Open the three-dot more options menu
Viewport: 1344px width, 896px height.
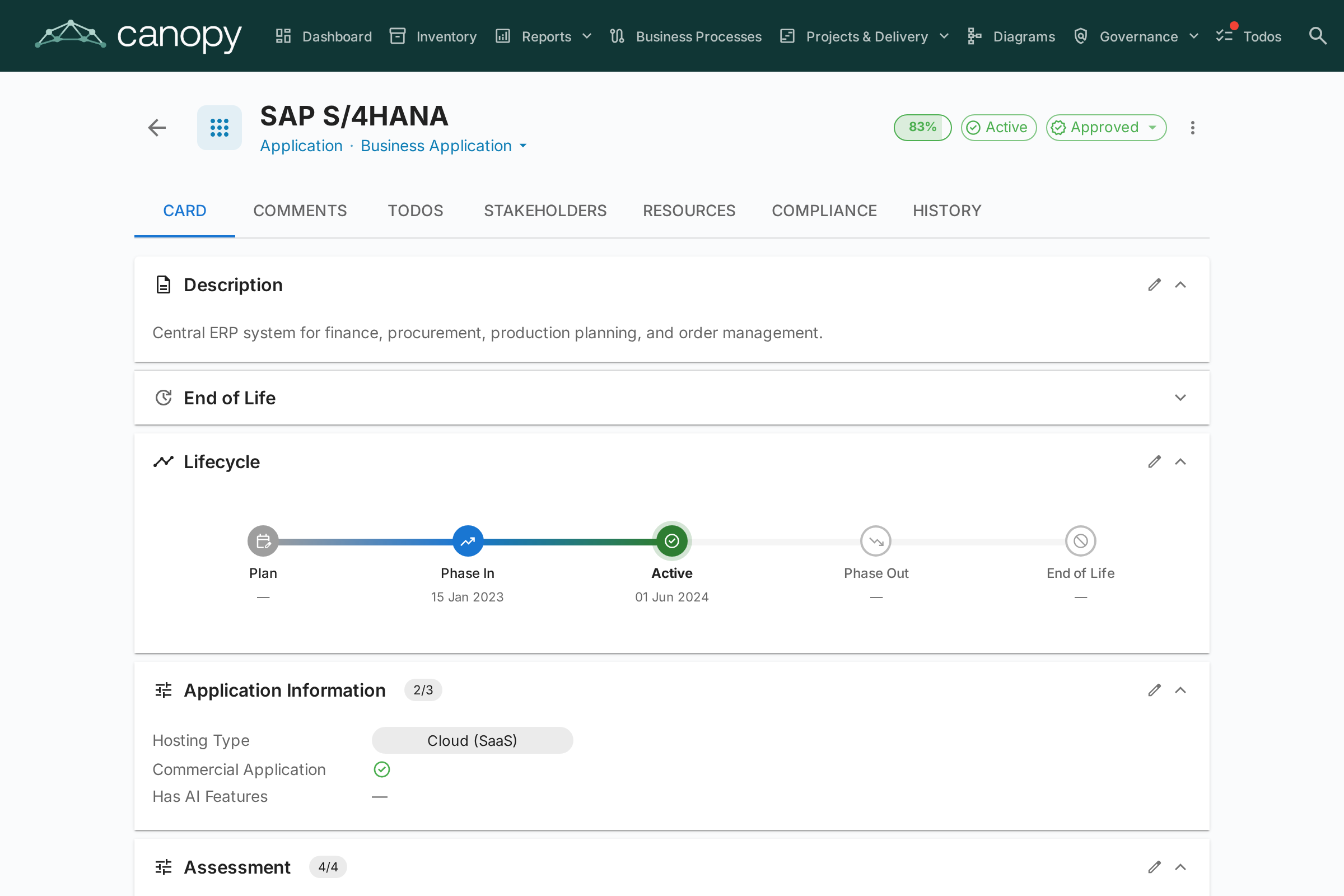(x=1193, y=128)
